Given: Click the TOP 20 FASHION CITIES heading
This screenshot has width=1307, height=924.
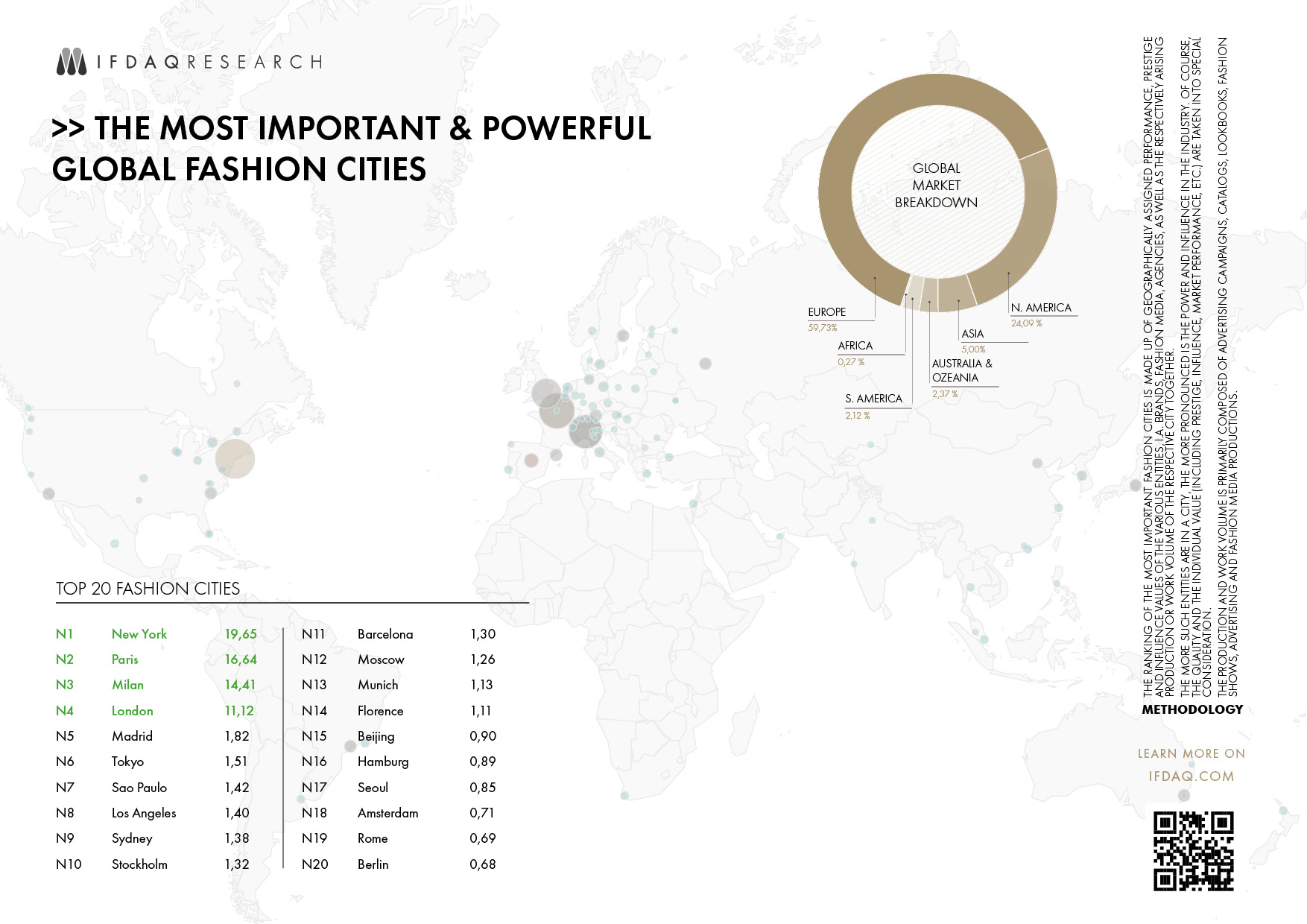Looking at the screenshot, I should pos(148,589).
